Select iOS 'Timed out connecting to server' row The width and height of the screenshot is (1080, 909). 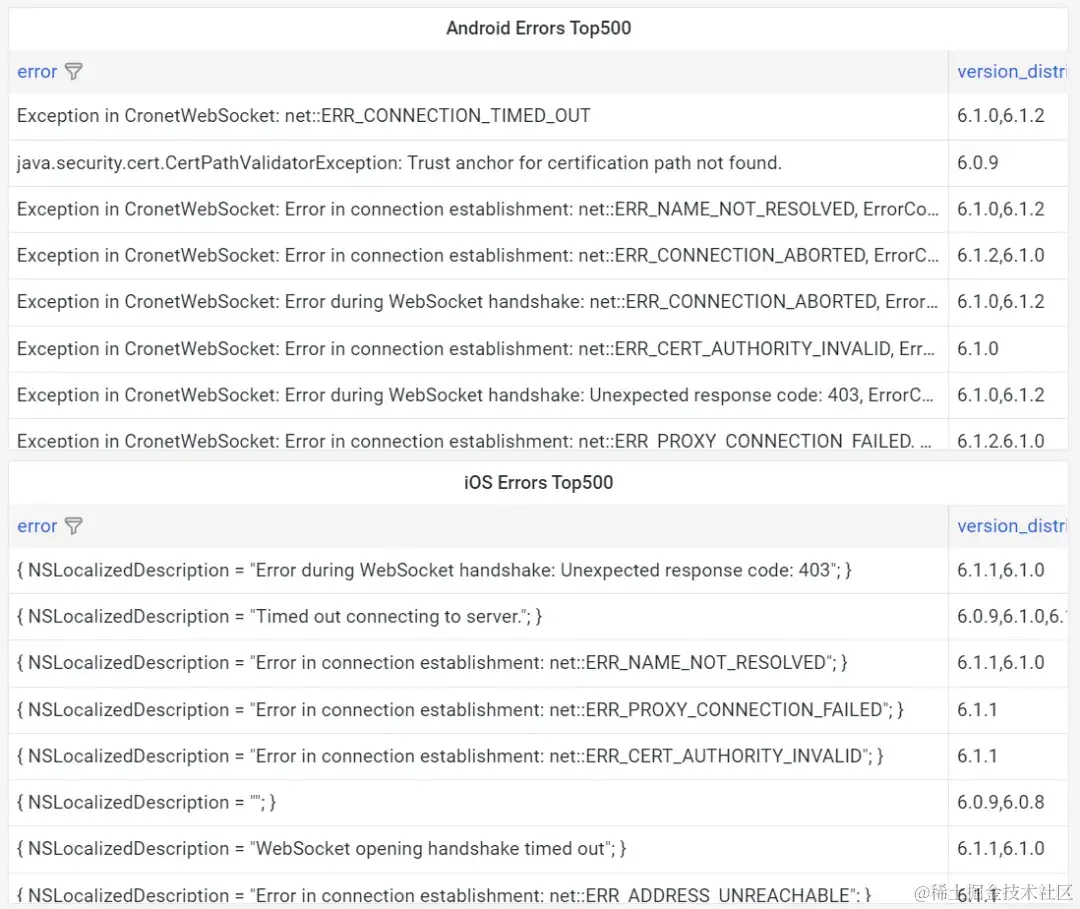pyautogui.click(x=279, y=616)
